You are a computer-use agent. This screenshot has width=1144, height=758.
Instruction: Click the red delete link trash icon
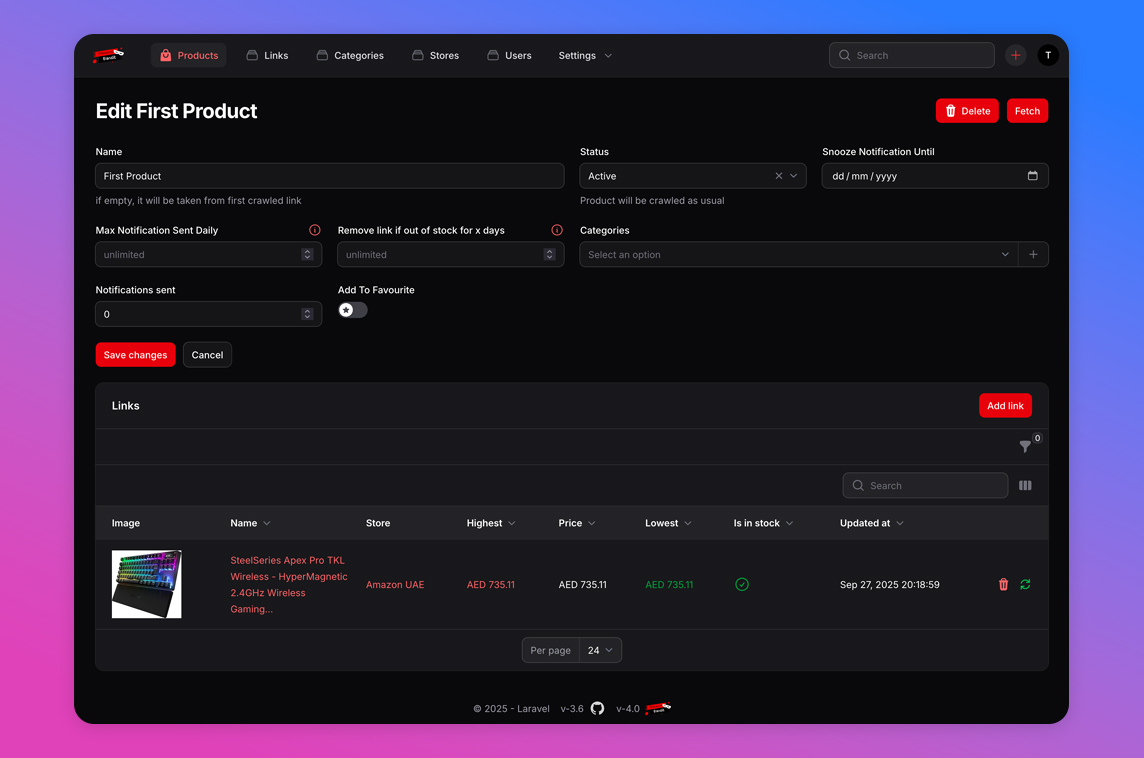pyautogui.click(x=1004, y=585)
